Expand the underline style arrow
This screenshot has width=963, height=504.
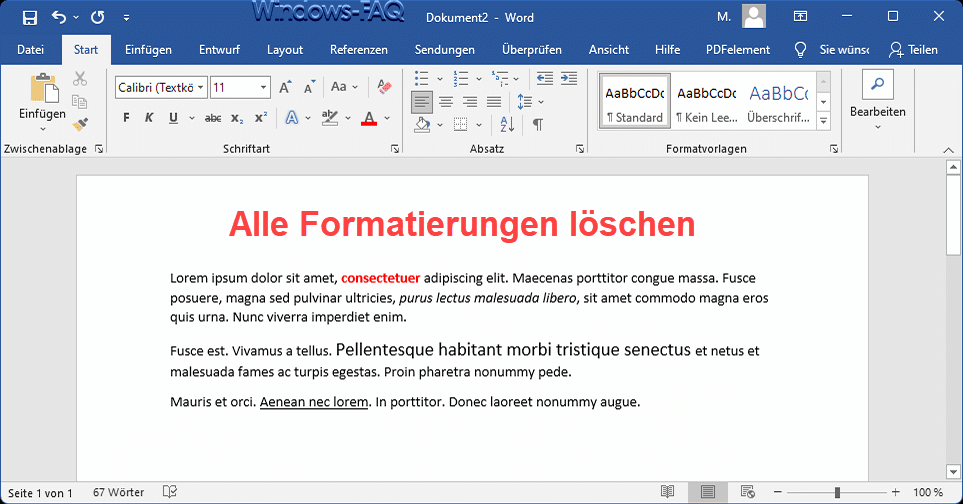(x=192, y=118)
